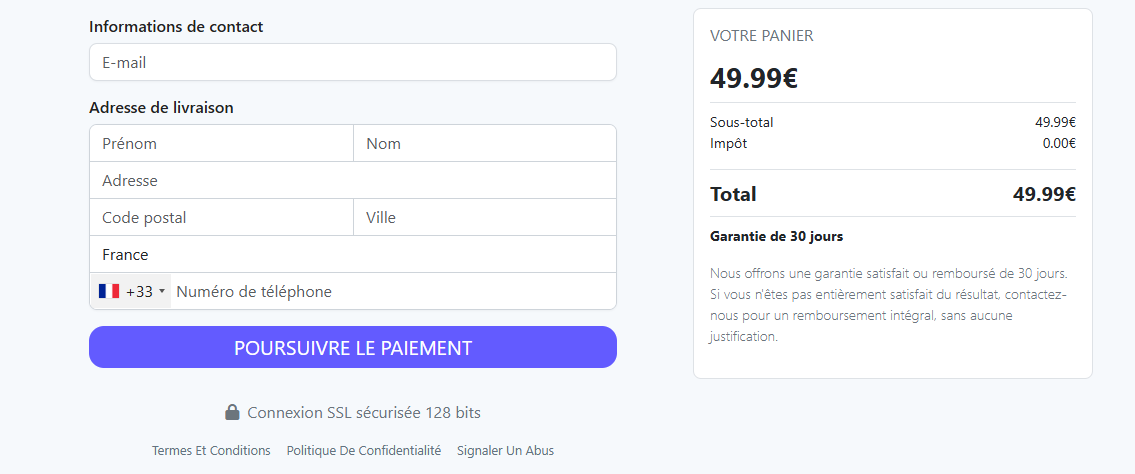The image size is (1135, 474).
Task: Click the French flag icon
Action: point(109,292)
